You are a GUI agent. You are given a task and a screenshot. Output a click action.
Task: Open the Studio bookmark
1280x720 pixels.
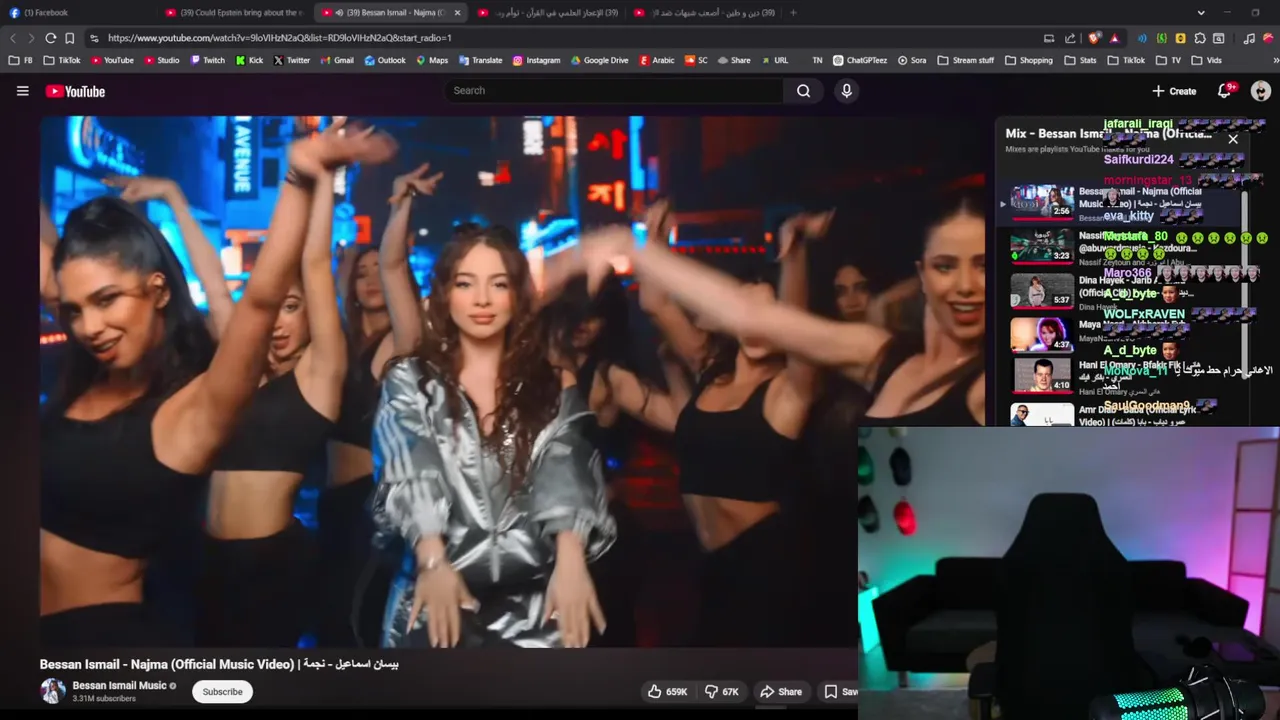162,60
